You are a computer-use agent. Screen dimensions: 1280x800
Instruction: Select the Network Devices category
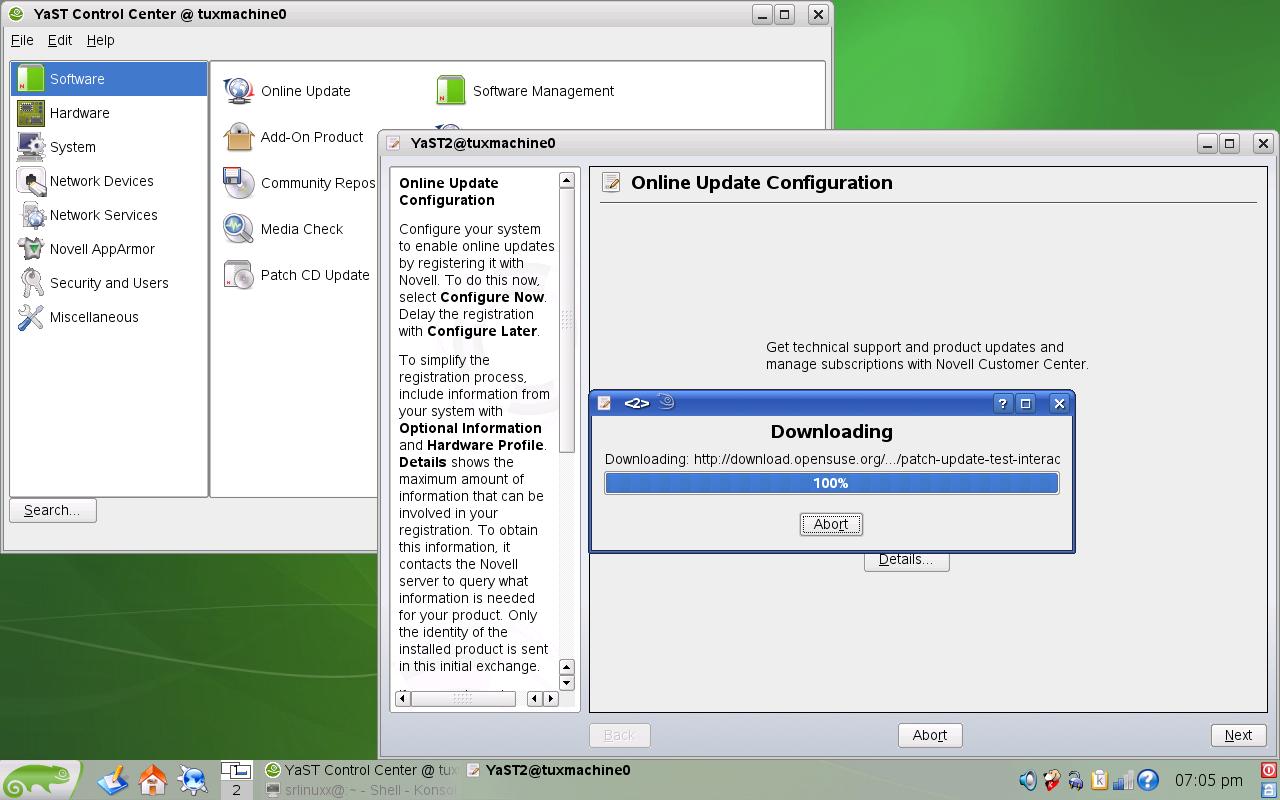pos(109,181)
